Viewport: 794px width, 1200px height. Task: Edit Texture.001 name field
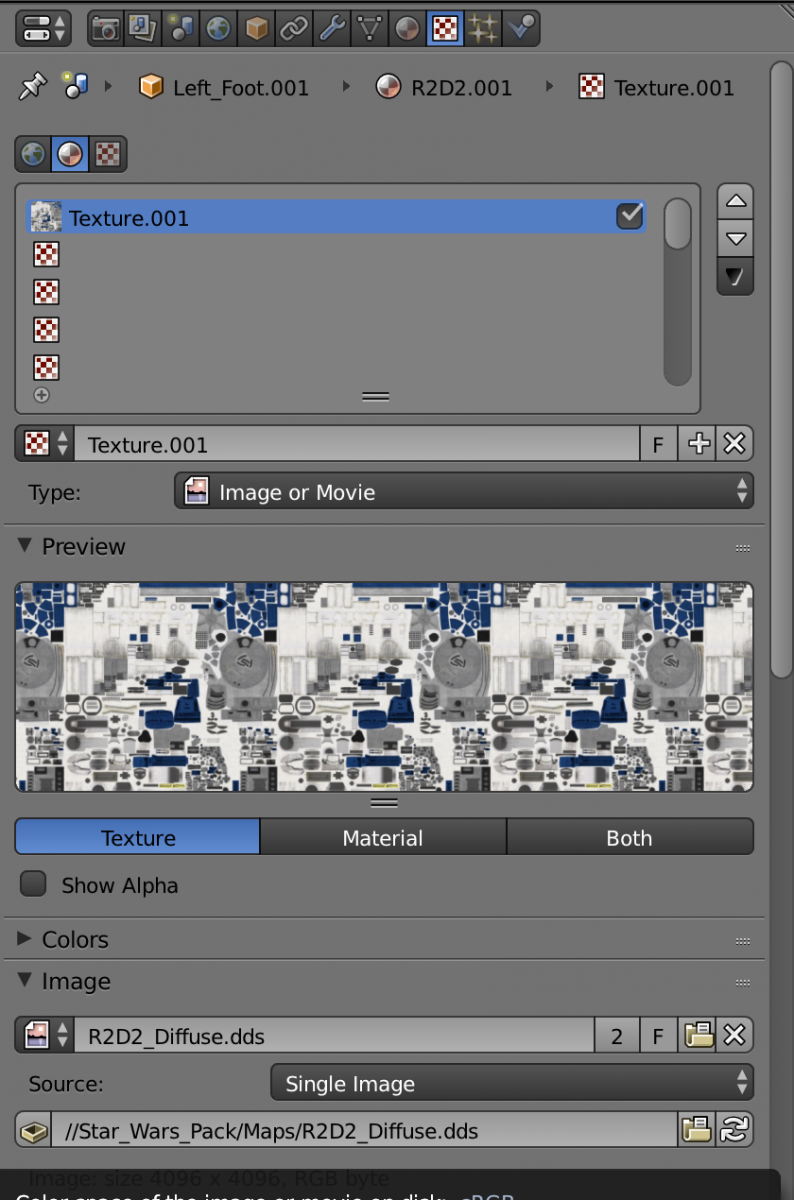point(357,444)
